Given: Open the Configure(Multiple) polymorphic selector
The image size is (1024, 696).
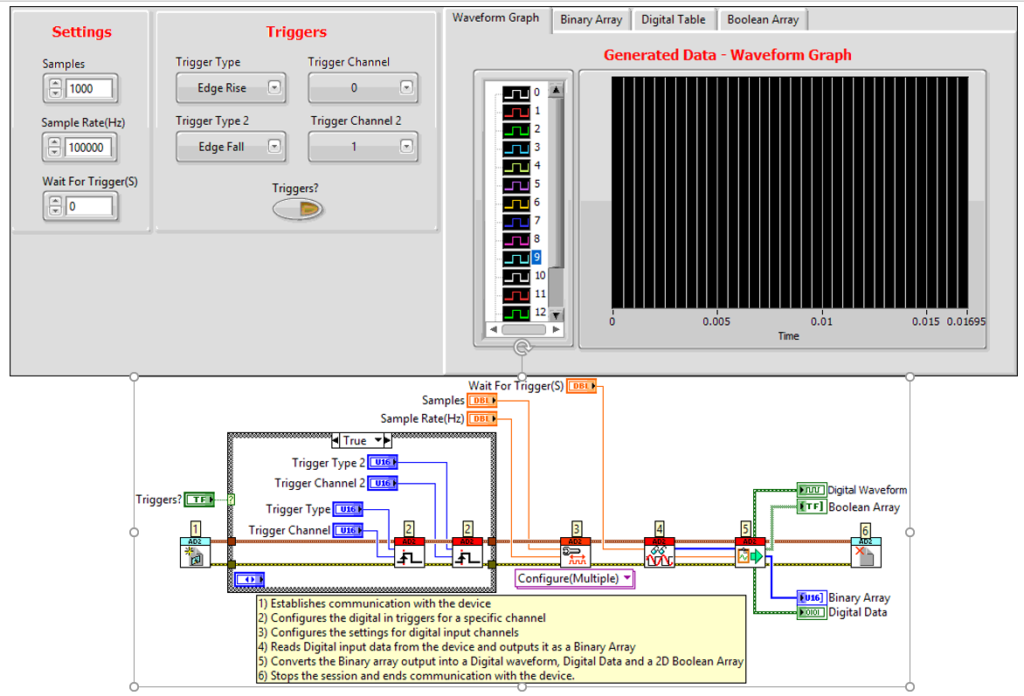Looking at the screenshot, I should click(575, 578).
